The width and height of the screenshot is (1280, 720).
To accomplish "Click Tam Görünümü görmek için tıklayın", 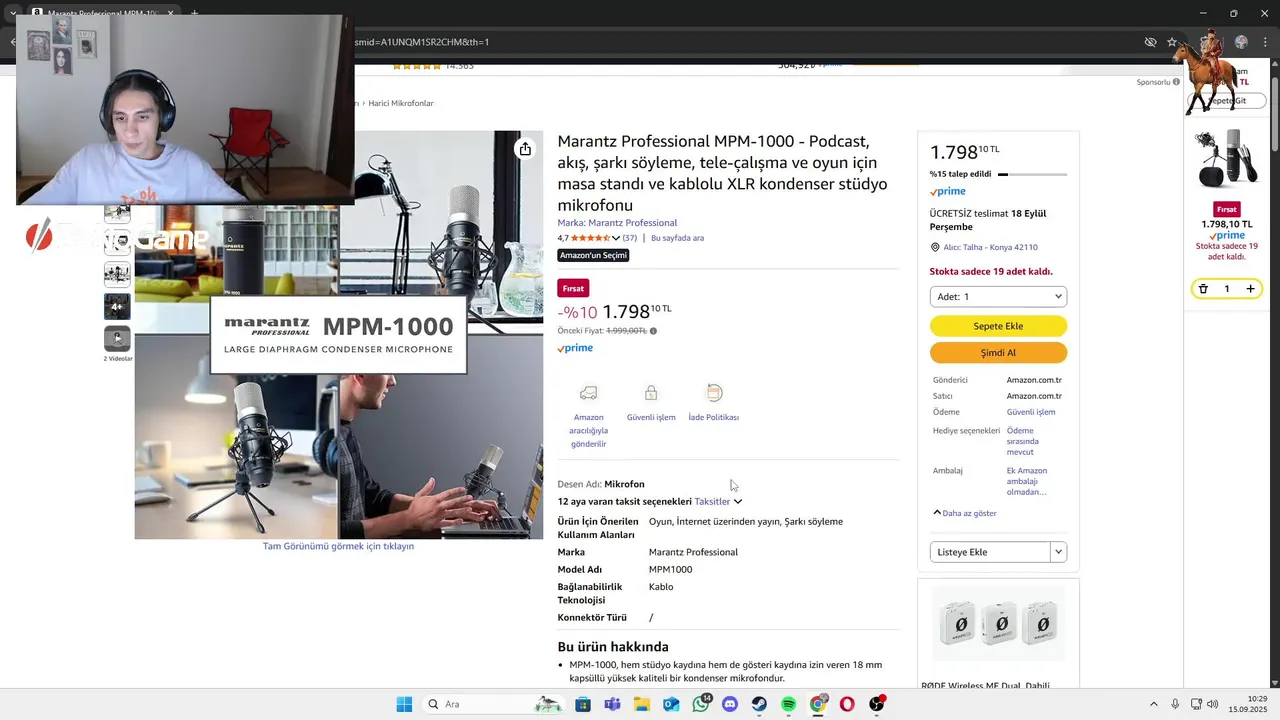I will [x=338, y=546].
